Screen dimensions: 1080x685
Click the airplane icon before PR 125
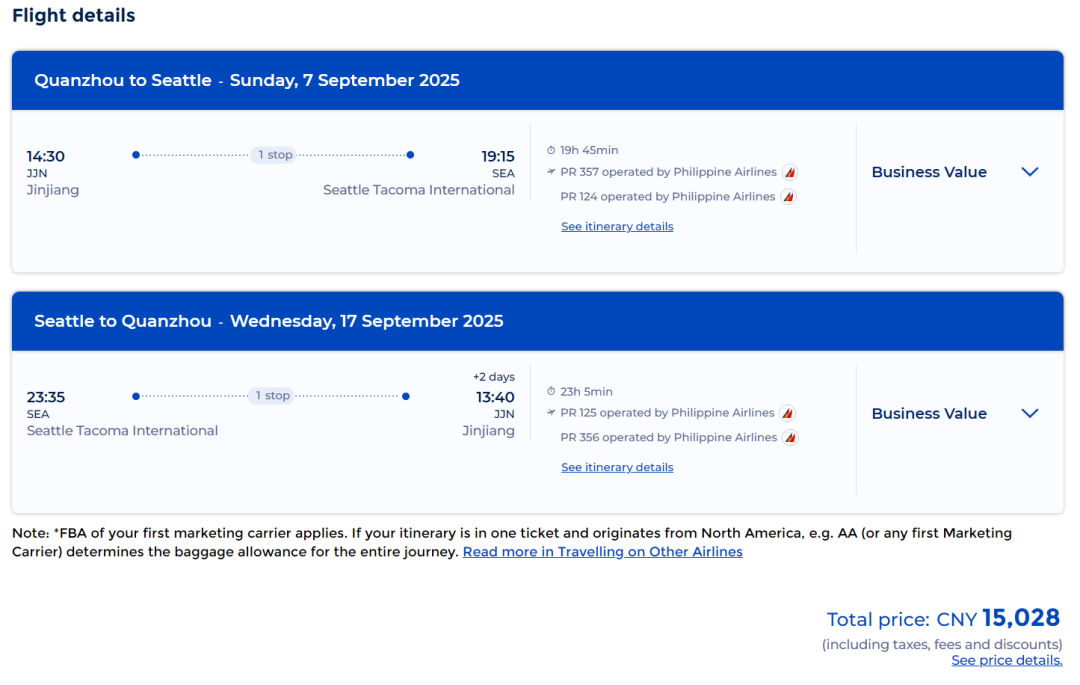point(551,413)
